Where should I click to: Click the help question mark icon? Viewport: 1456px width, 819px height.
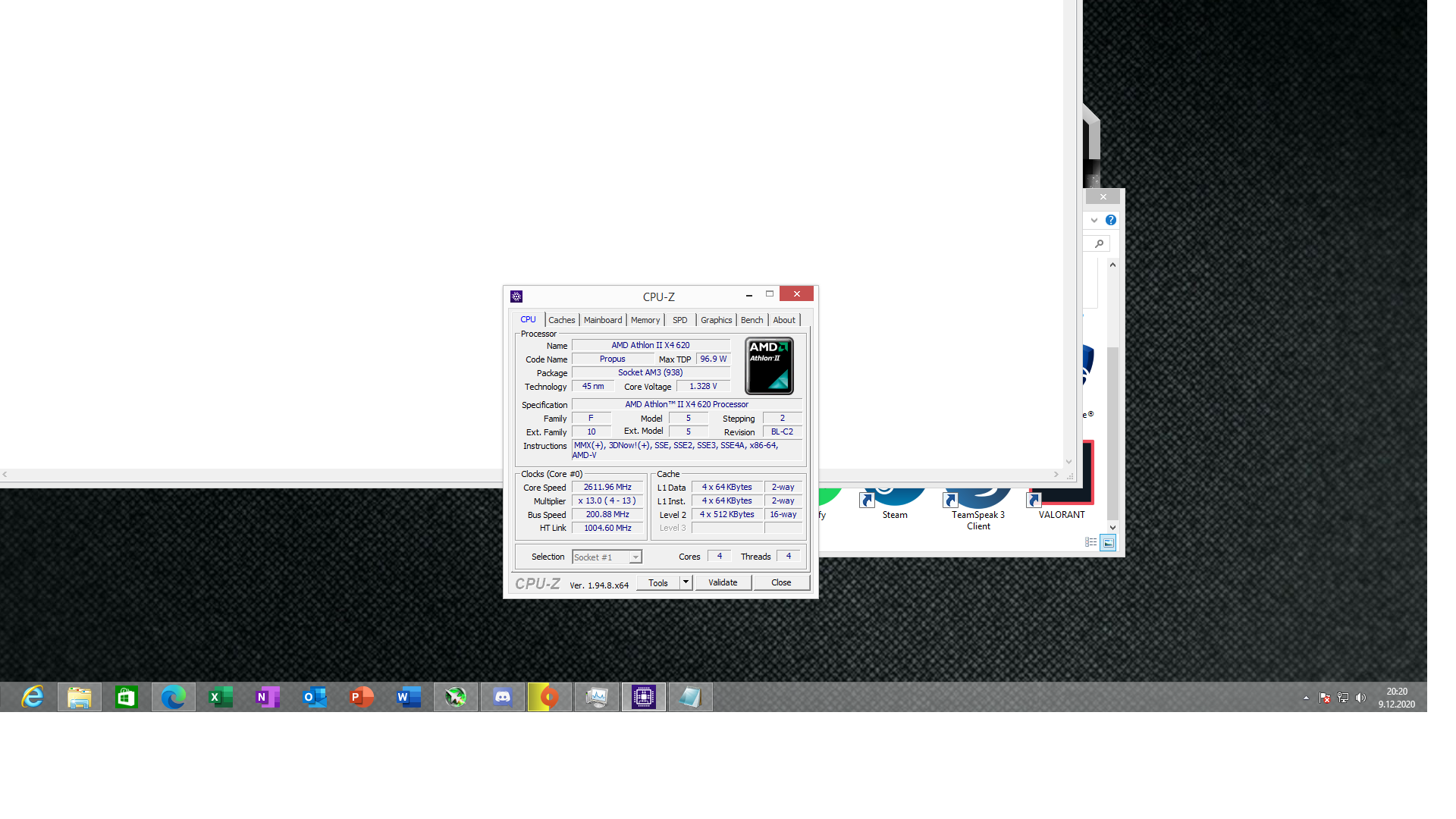1111,220
